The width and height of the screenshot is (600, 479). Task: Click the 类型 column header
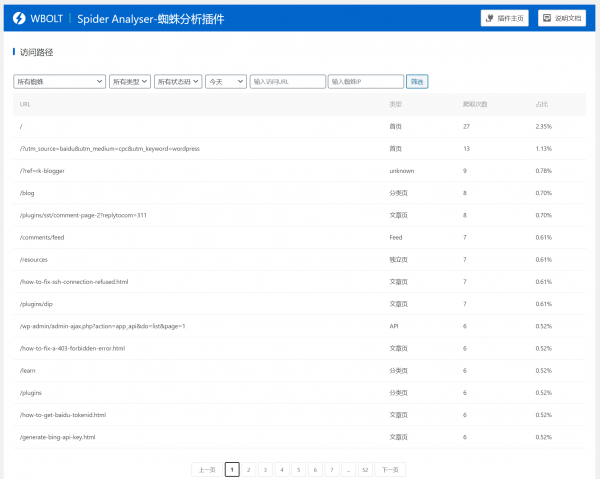[x=396, y=104]
